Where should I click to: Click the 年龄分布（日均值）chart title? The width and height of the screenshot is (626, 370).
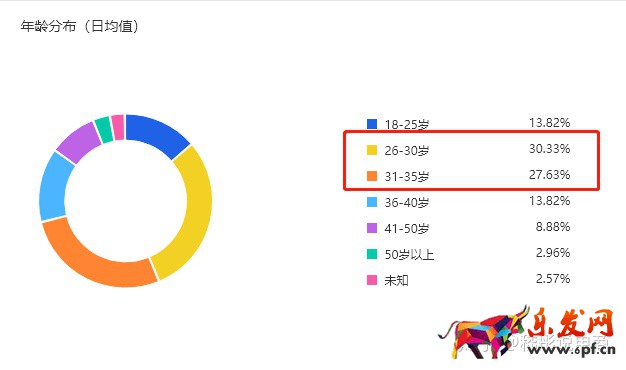point(80,26)
